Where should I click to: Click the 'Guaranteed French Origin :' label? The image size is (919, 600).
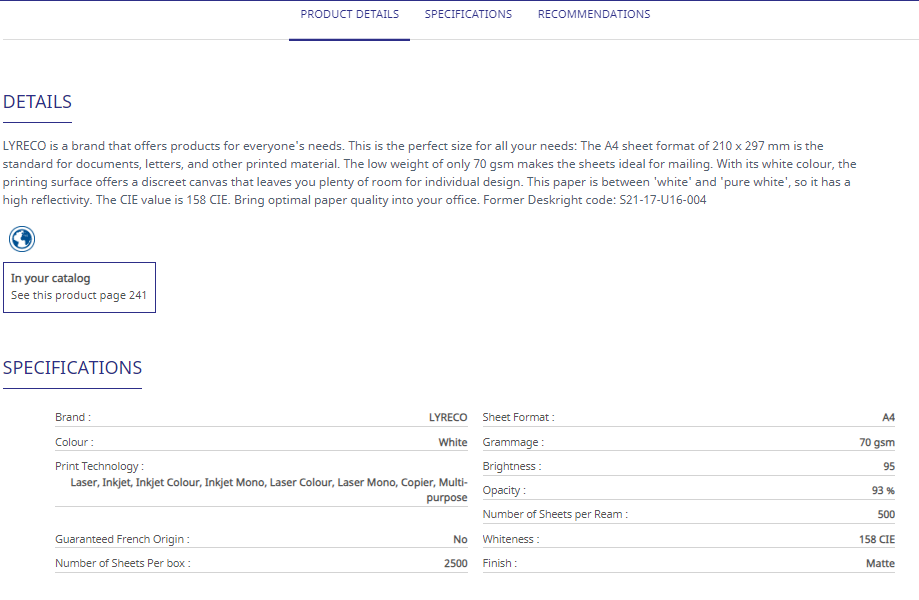pos(122,539)
